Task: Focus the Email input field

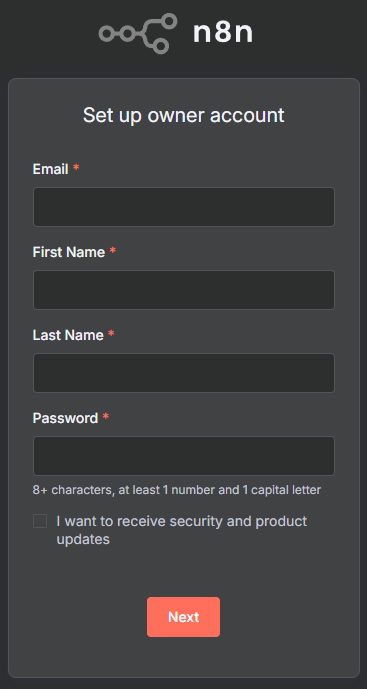Action: coord(184,207)
